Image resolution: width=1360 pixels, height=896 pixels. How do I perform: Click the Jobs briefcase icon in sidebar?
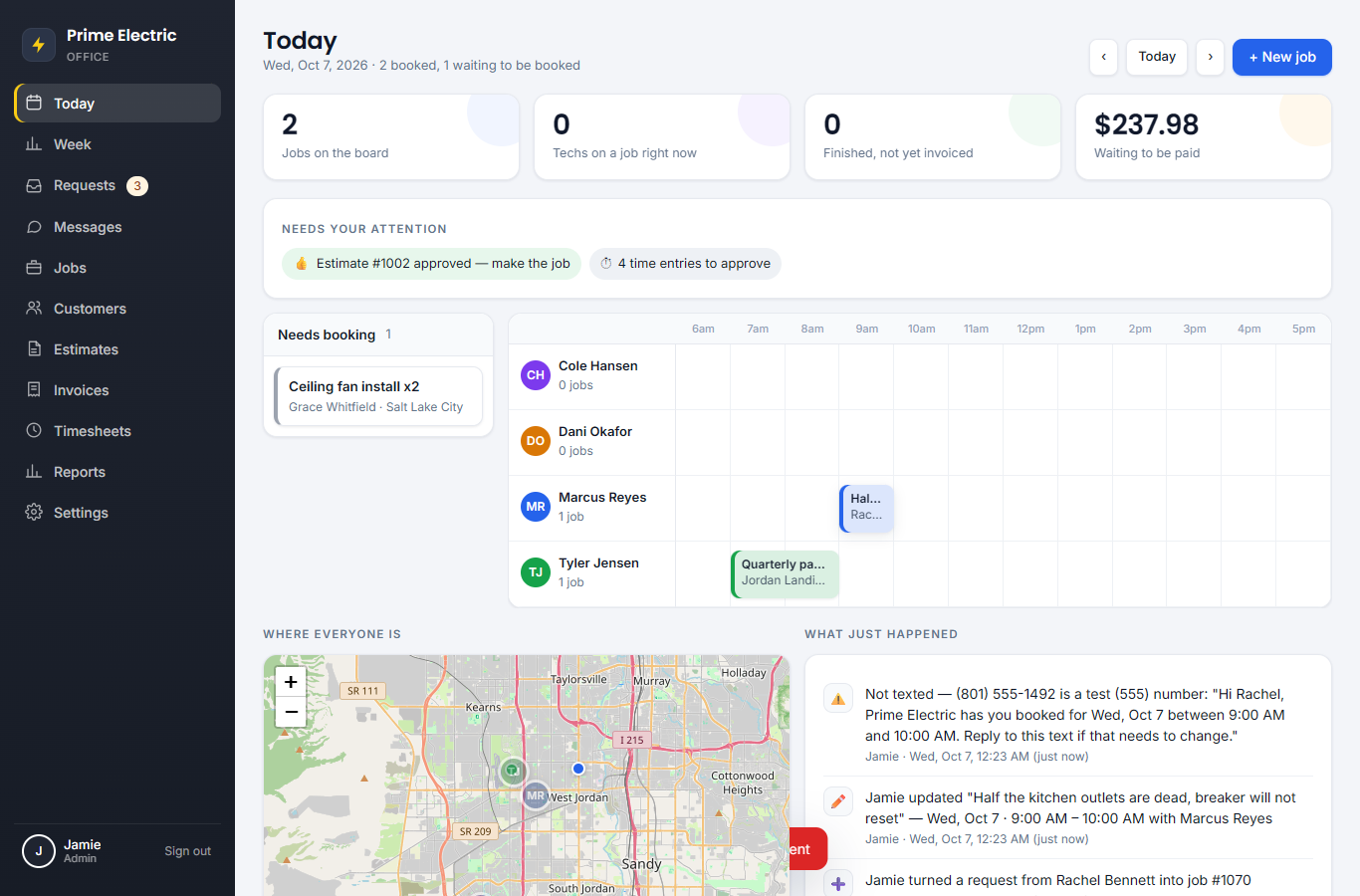pos(34,268)
